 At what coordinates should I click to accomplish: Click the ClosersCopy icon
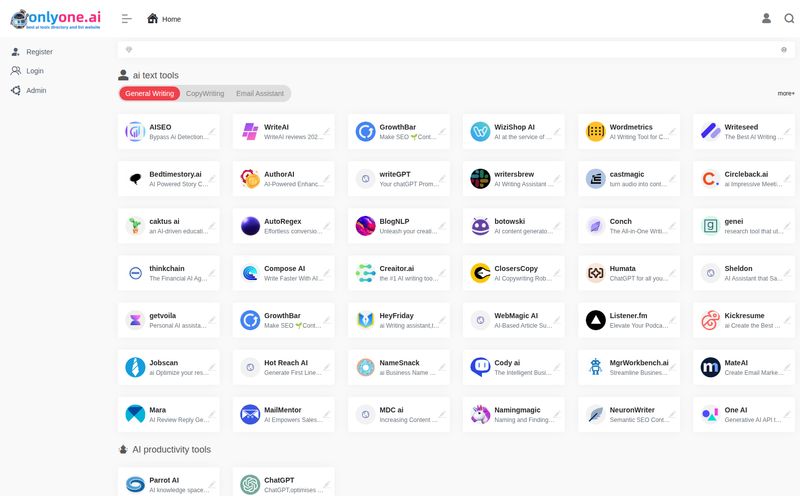[480, 273]
